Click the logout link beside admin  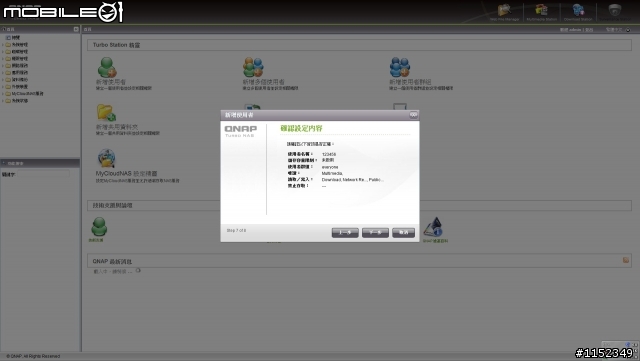589,30
